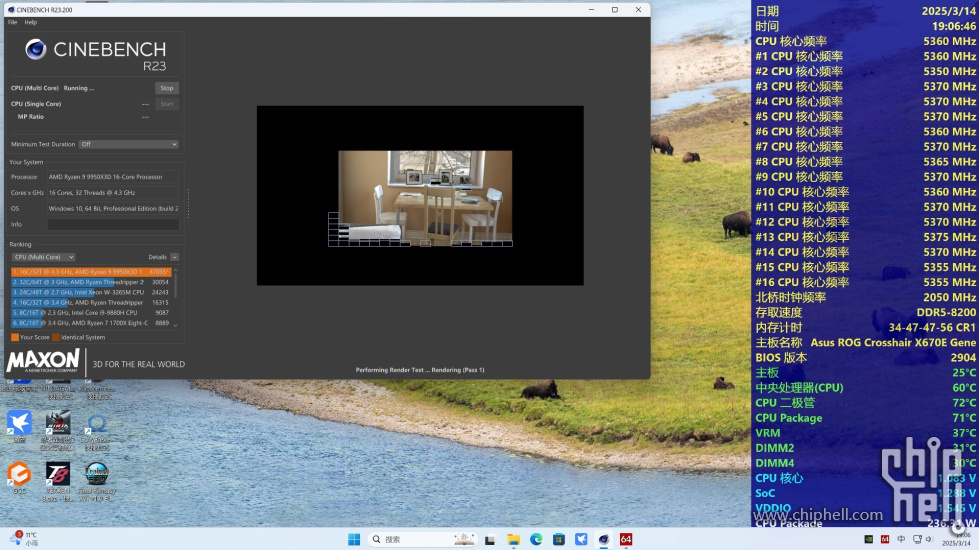
Task: Click the NVIDIA system tray icon
Action: click(868, 539)
